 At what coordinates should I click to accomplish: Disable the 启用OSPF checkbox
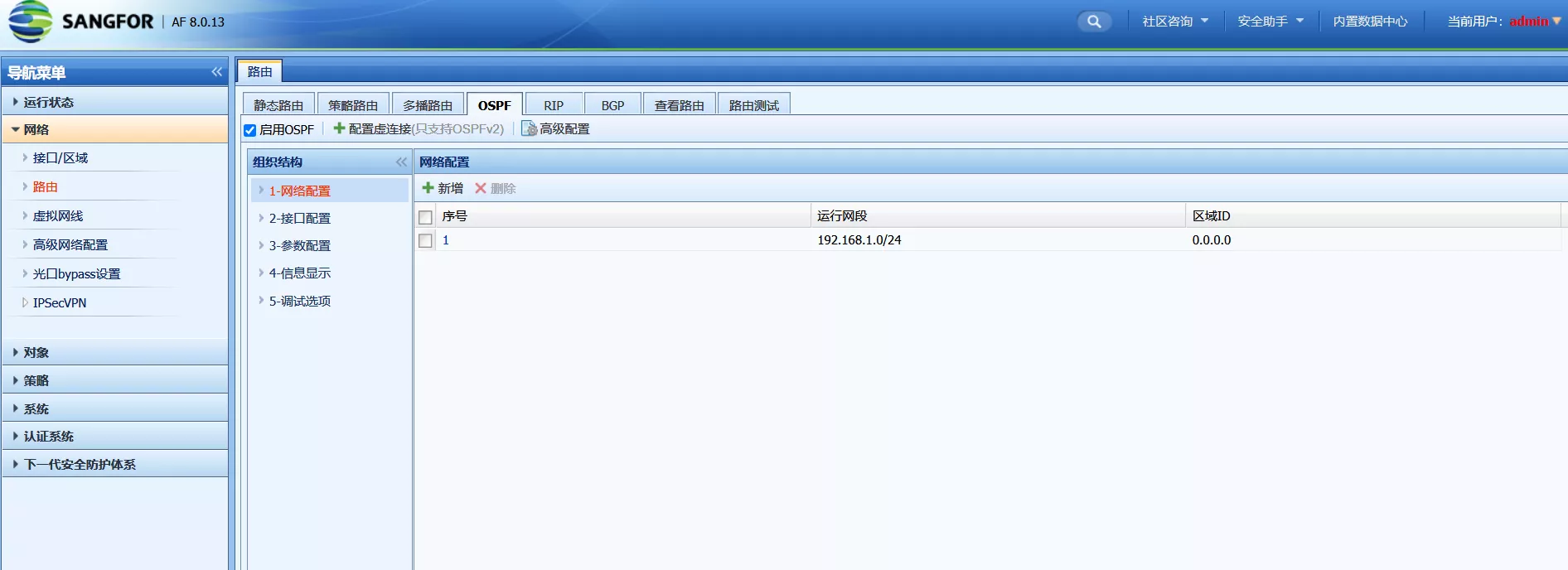[249, 130]
